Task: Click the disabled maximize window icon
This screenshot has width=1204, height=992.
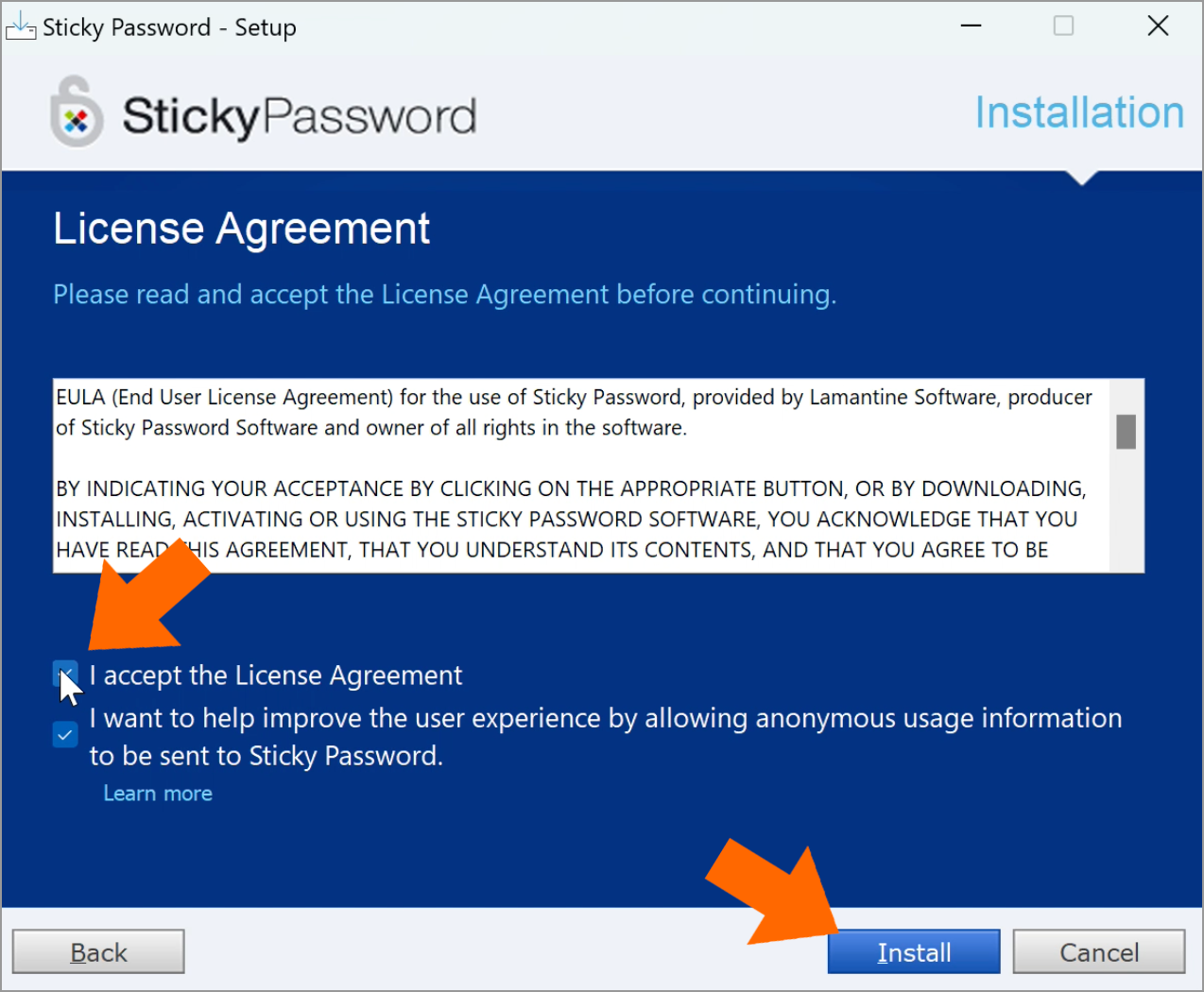Action: (x=1064, y=26)
